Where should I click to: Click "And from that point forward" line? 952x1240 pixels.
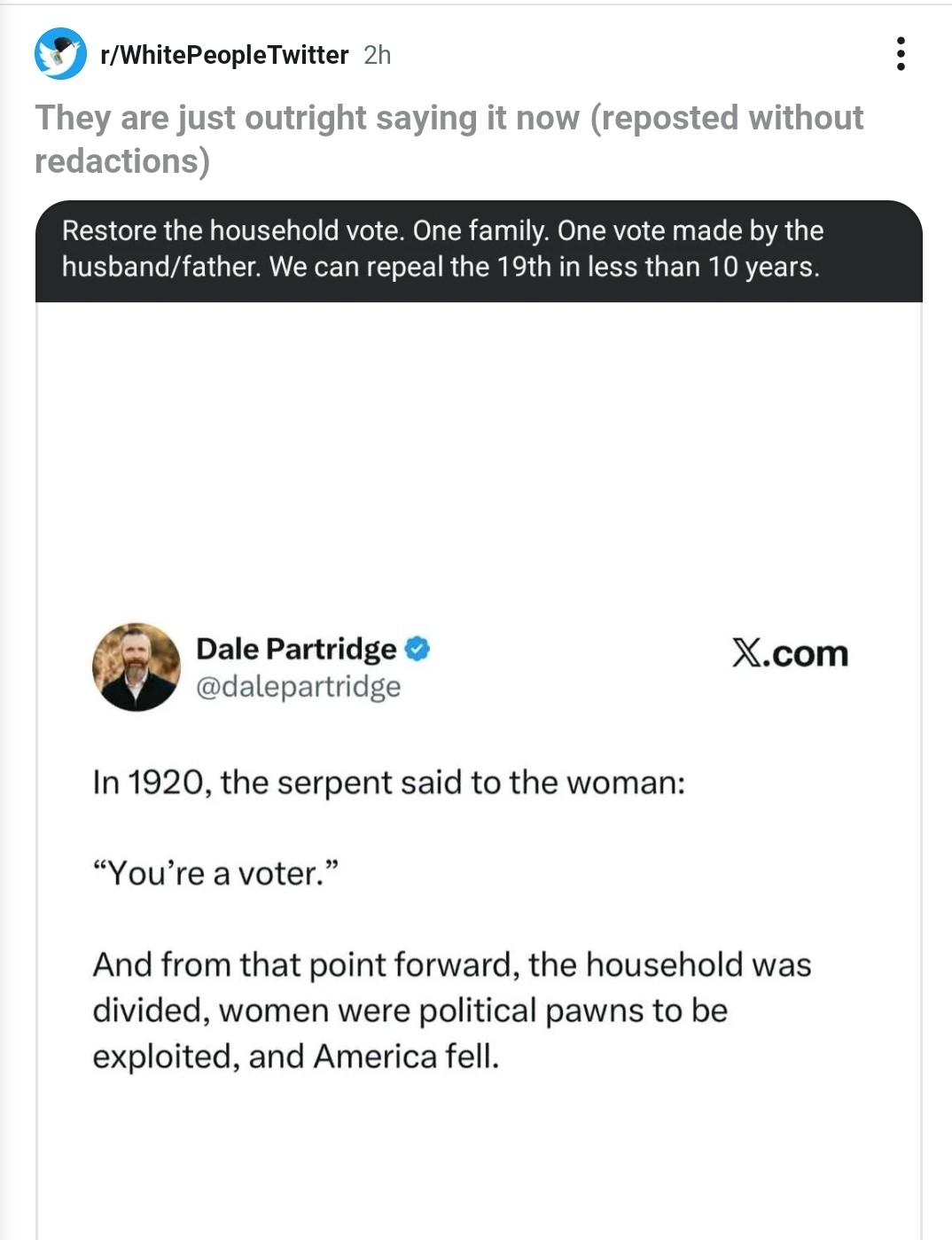[451, 964]
